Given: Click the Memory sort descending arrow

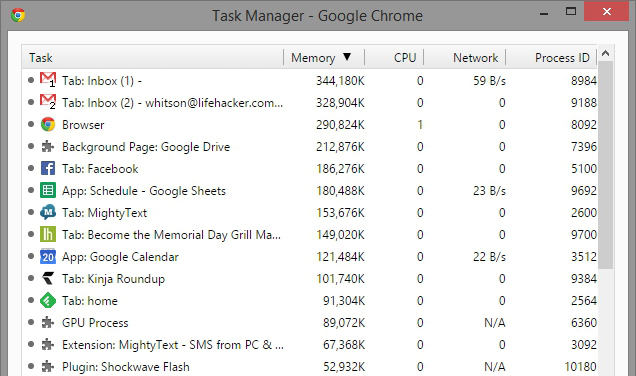Looking at the screenshot, I should click(347, 57).
